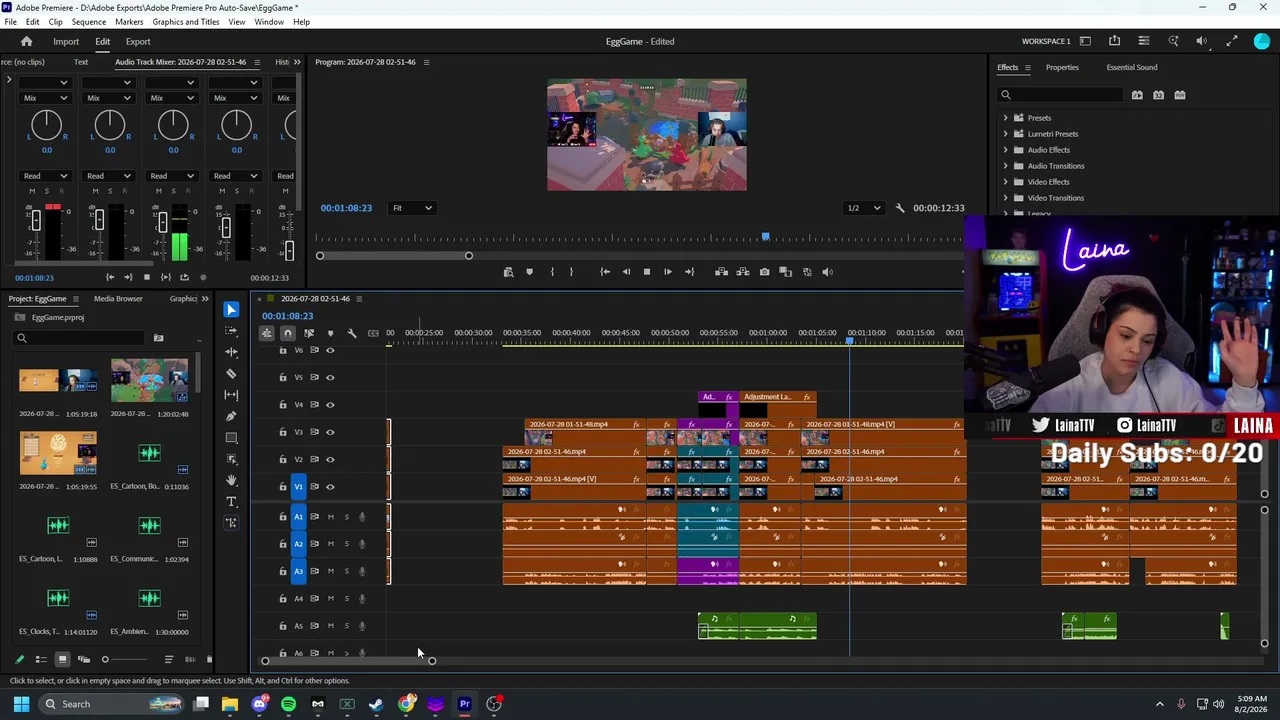Click the Program Monitor settings wrench
The image size is (1280, 720).
pyautogui.click(x=899, y=208)
